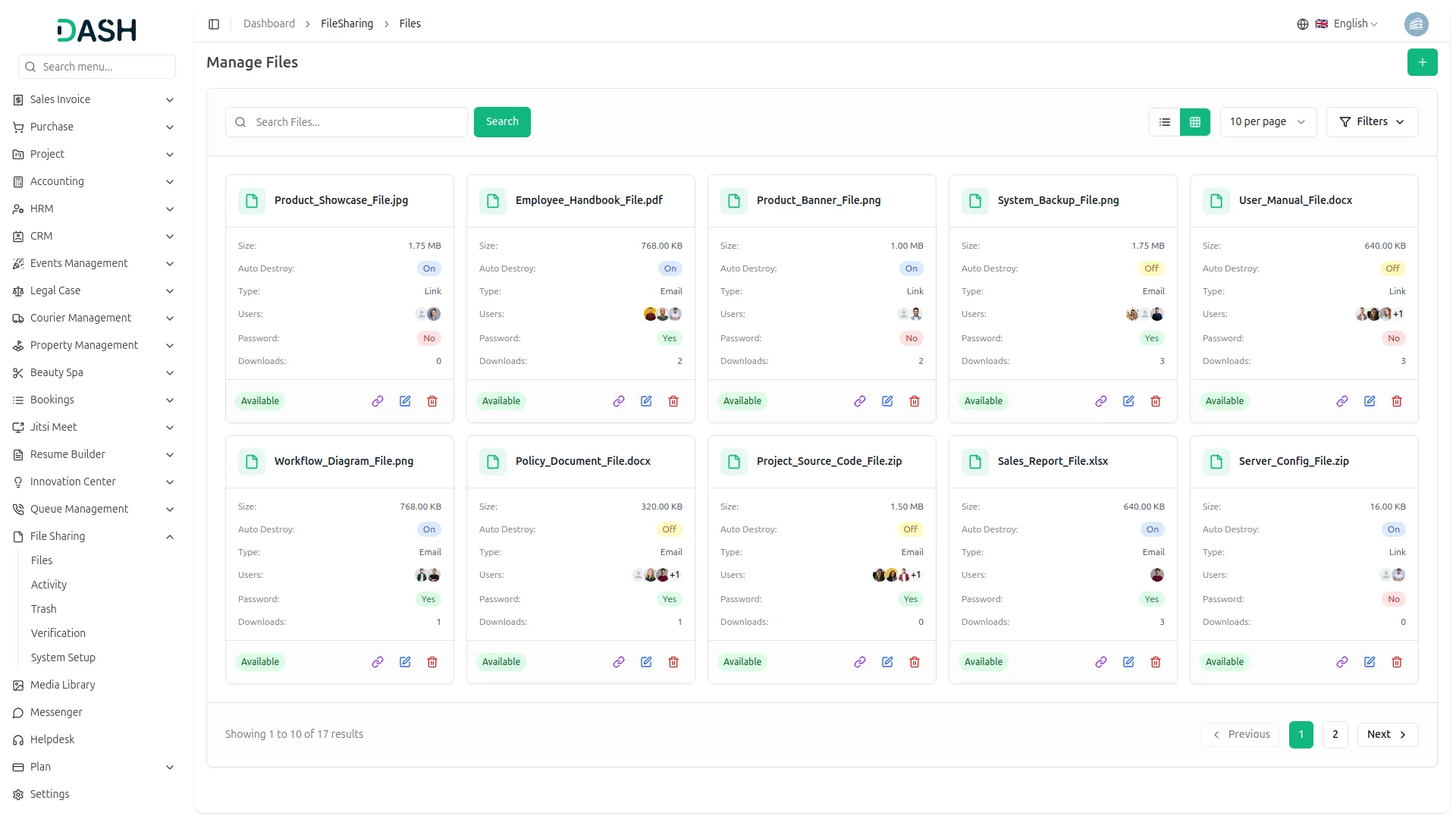1456x819 pixels.
Task: Click the Search button for files
Action: pos(501,121)
